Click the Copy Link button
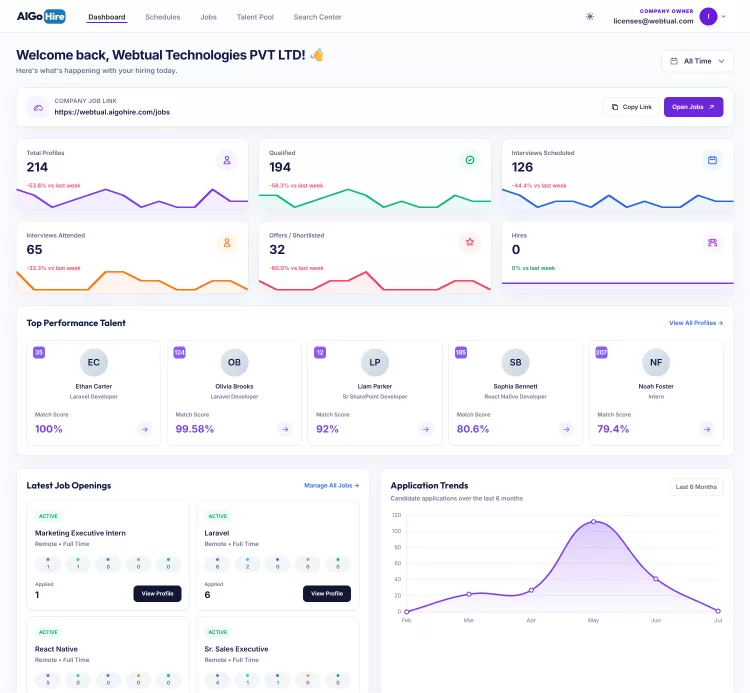750x693 pixels. [x=631, y=107]
